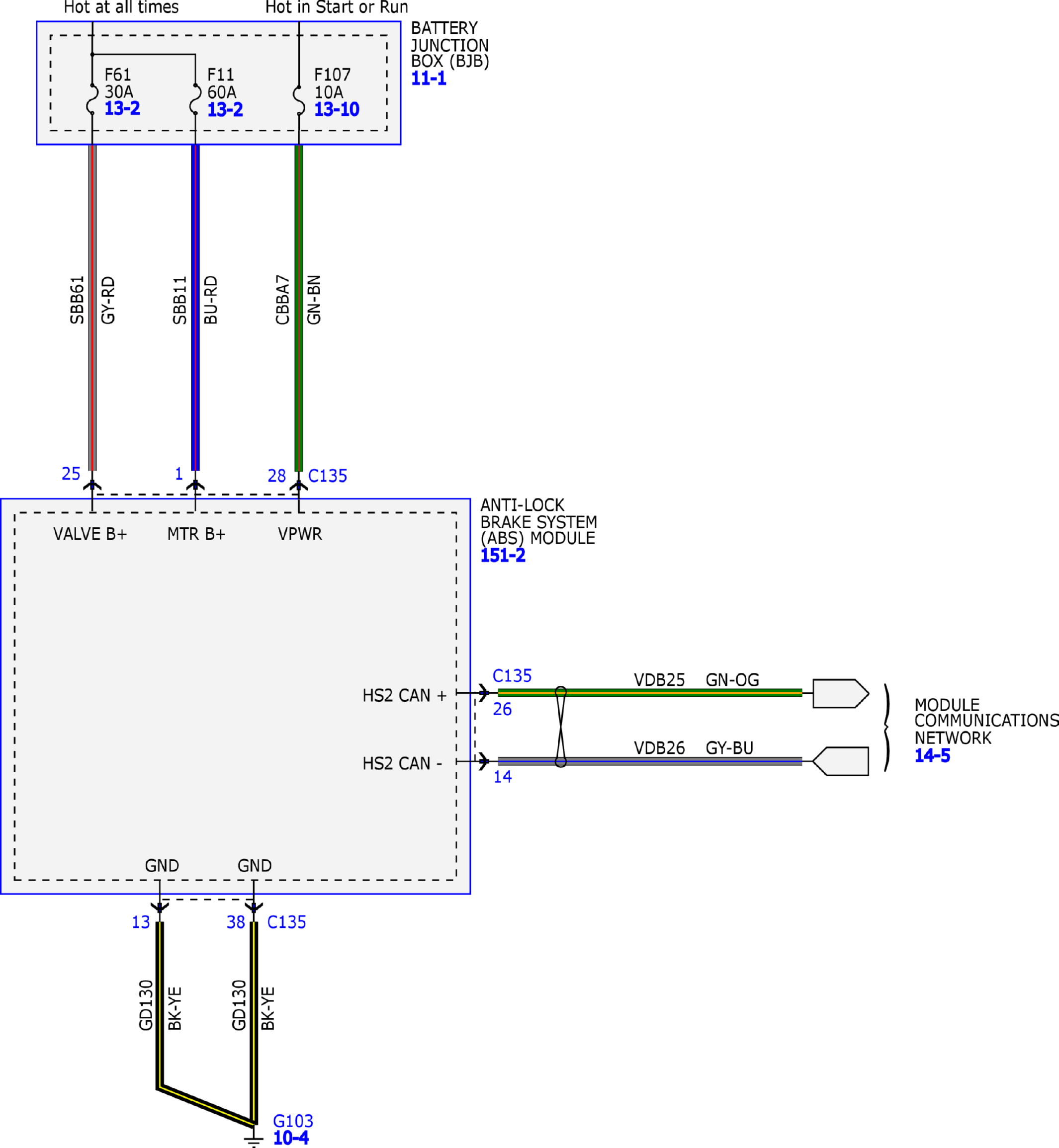The image size is (1059, 1148).
Task: Click the GY-RD wire color label
Action: 108,300
